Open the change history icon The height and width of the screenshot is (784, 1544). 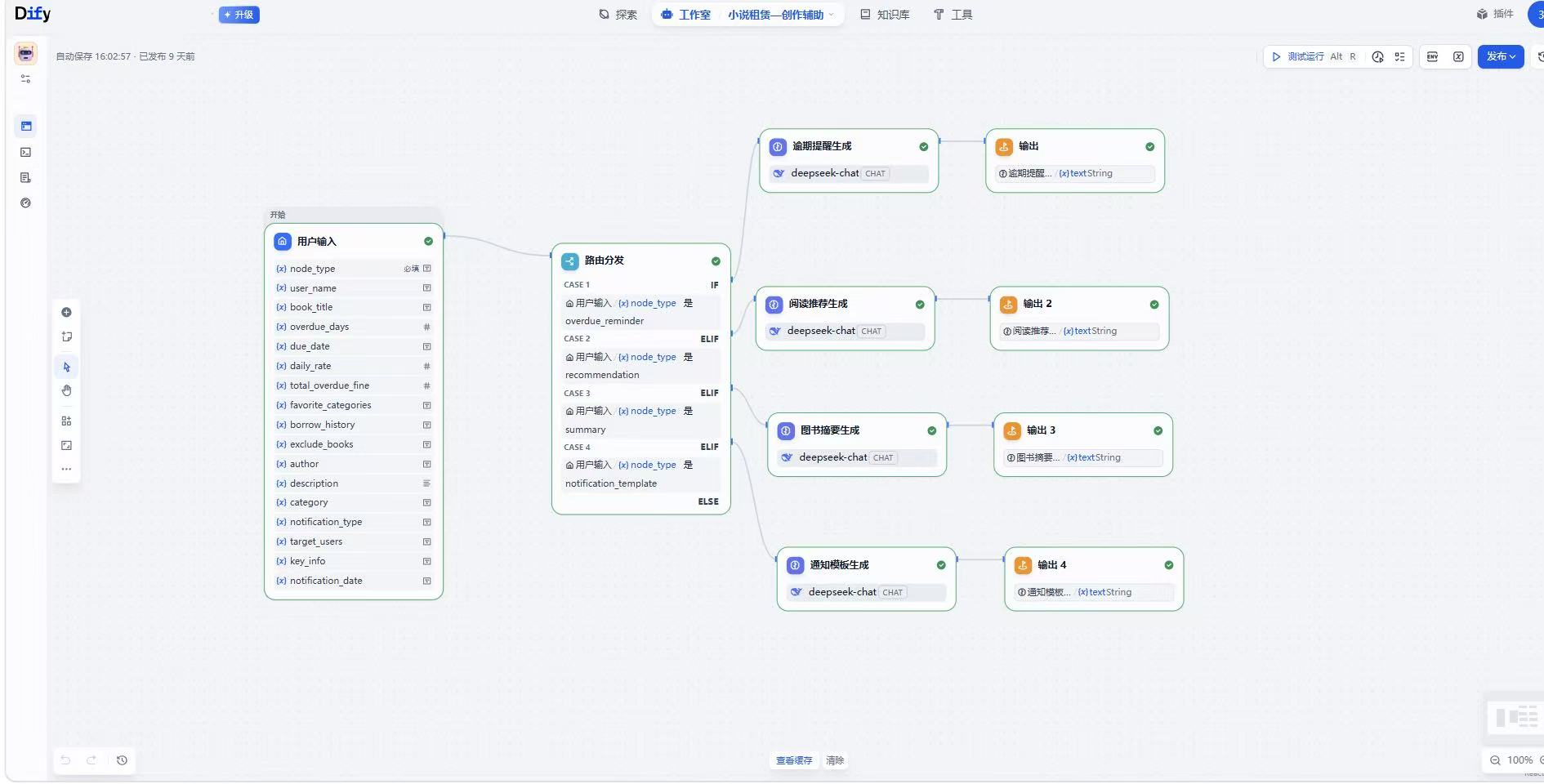tap(122, 760)
